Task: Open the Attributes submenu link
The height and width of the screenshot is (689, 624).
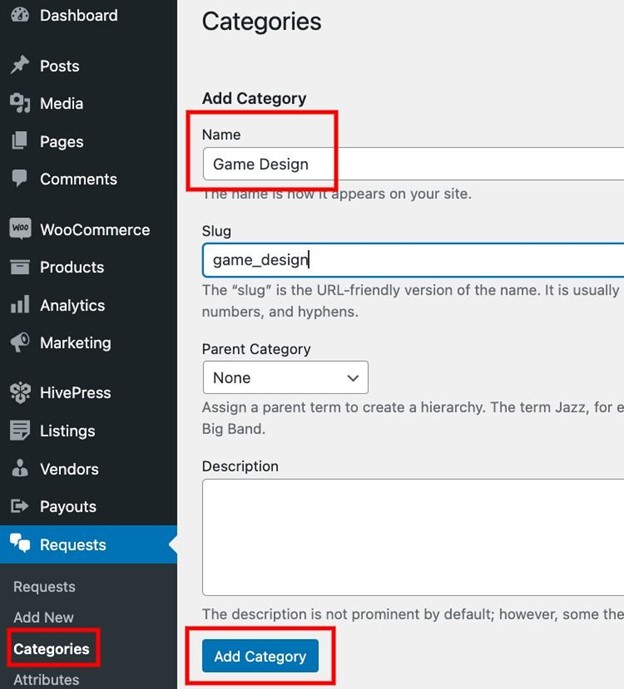Action: pyautogui.click(x=46, y=680)
